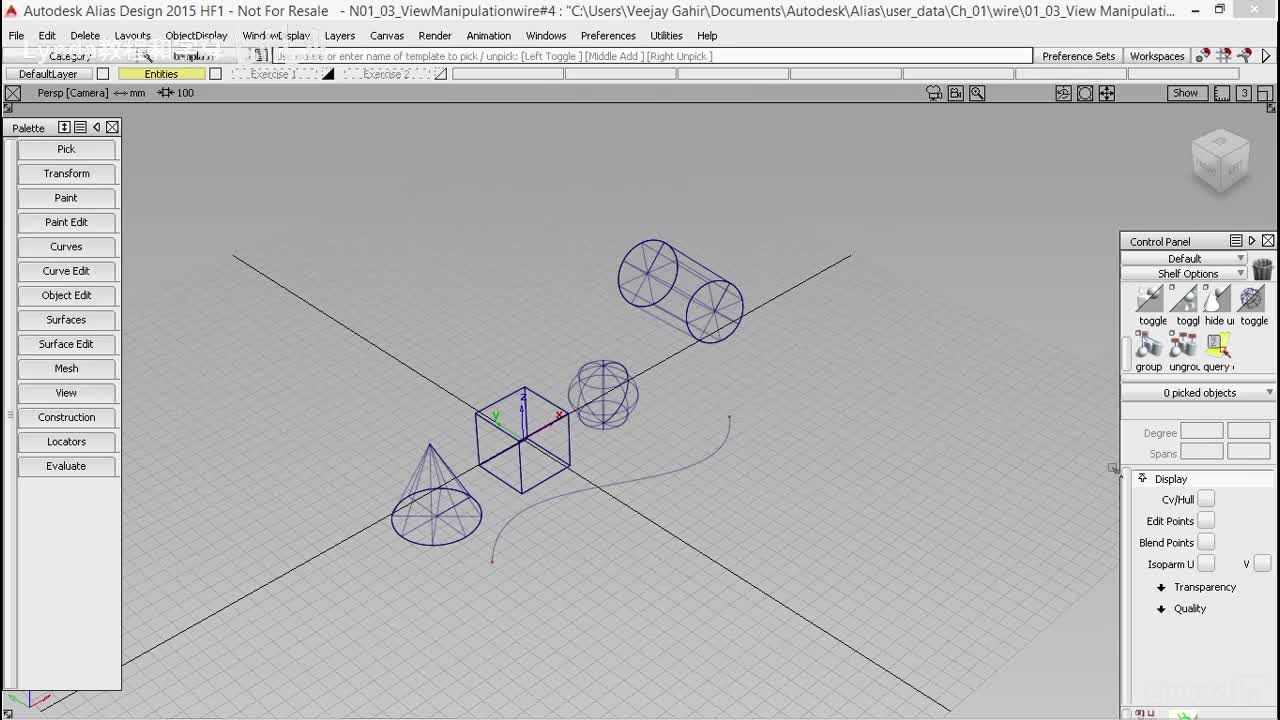Select the yellow Entities layer swatch

161,74
